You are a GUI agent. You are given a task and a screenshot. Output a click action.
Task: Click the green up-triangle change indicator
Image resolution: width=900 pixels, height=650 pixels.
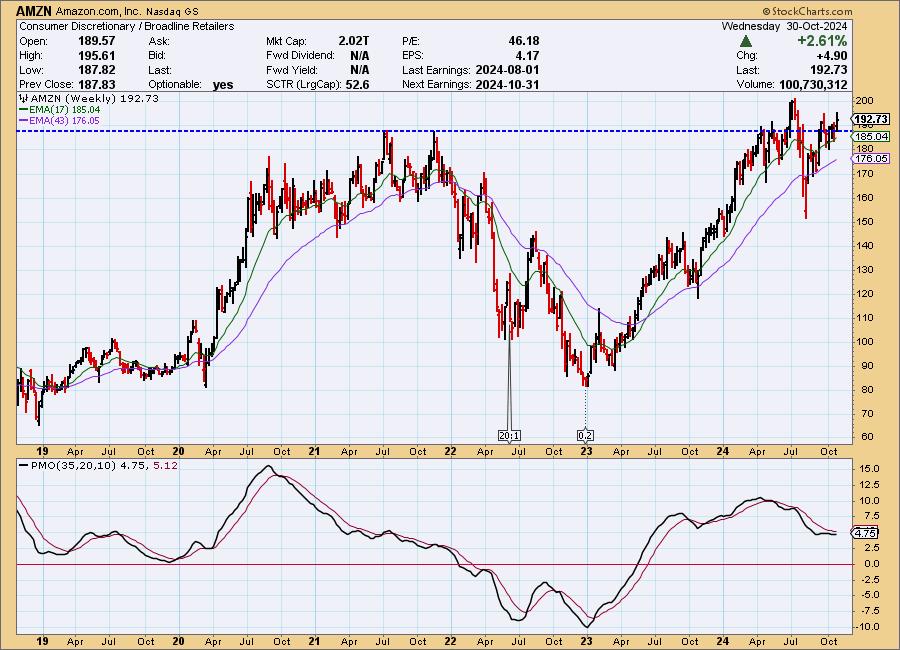[x=746, y=41]
